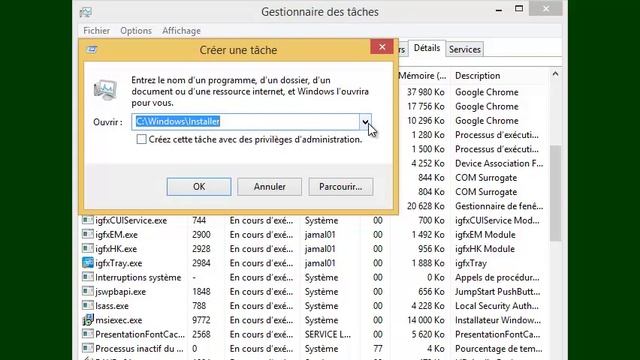This screenshot has width=640, height=360.
Task: Select the lsass.exe process icon
Action: 87,306
